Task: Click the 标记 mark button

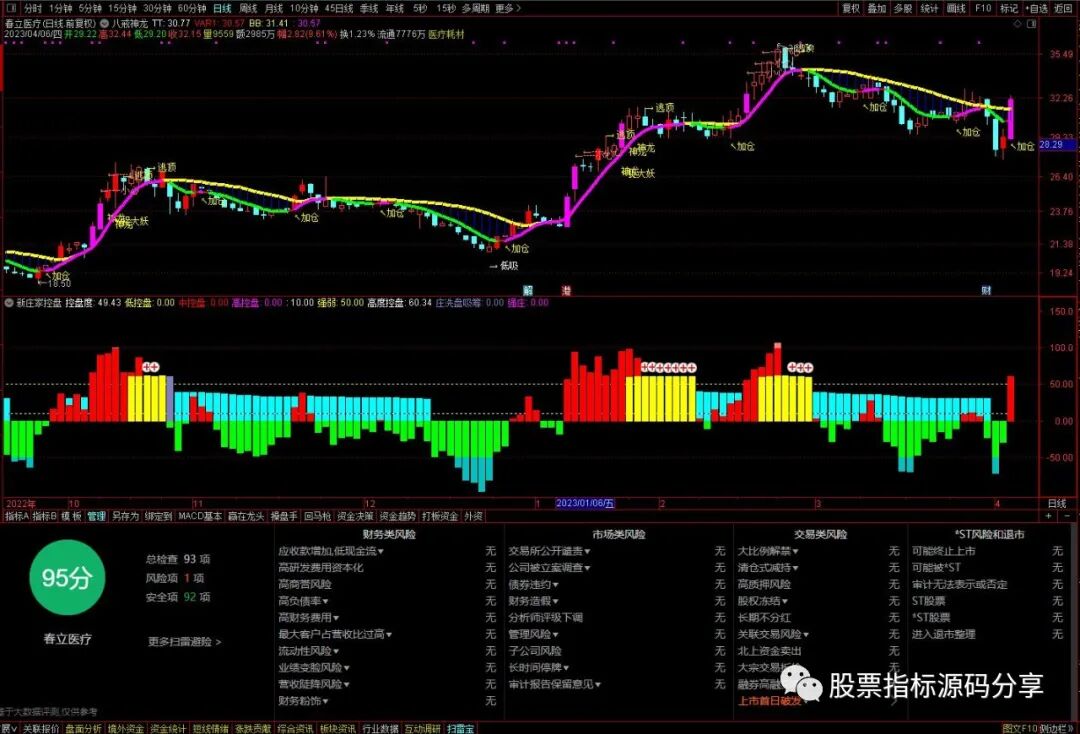Action: point(1008,8)
